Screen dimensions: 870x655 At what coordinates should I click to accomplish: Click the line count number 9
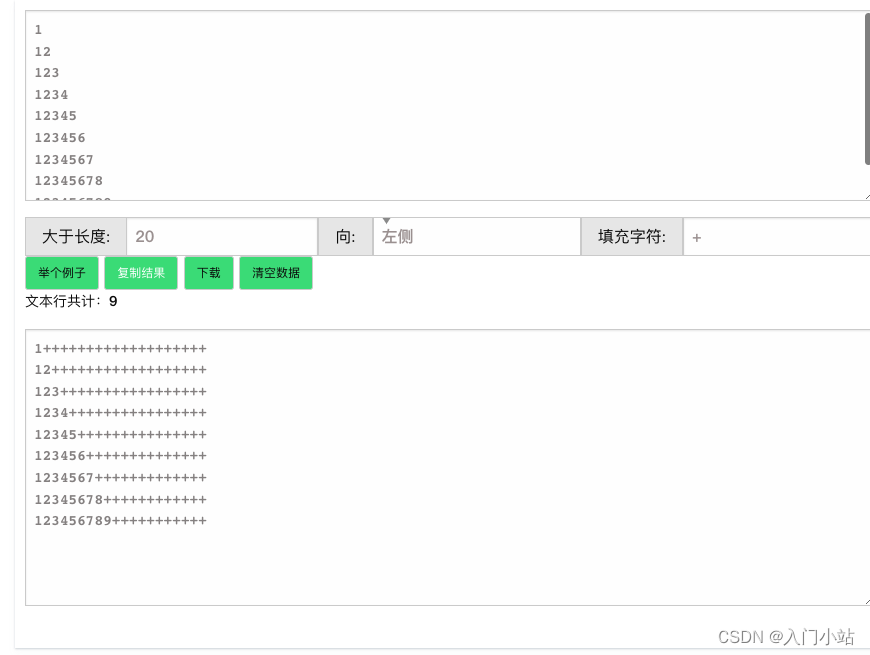112,301
